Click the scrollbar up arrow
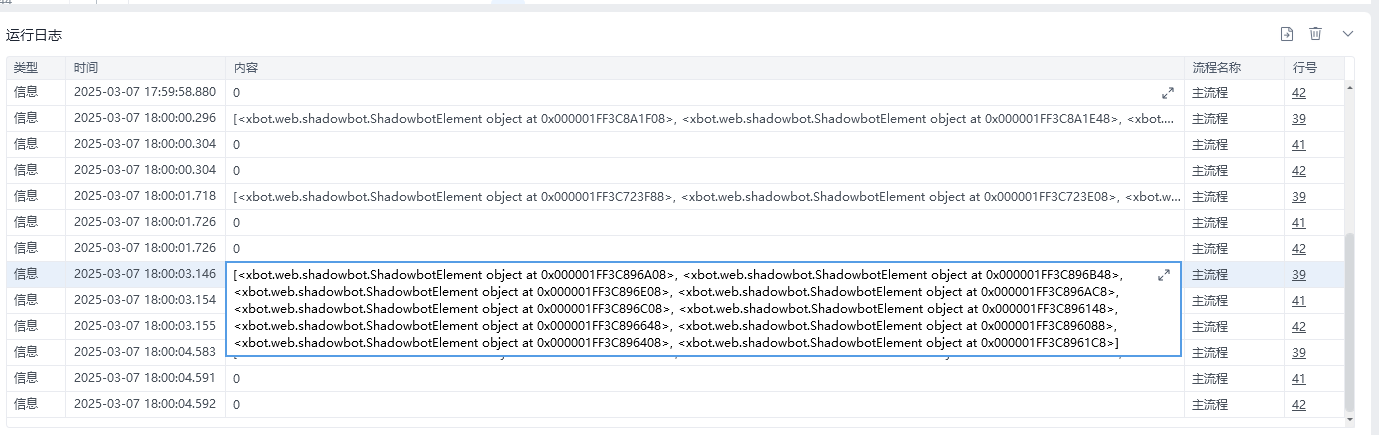The width and height of the screenshot is (1383, 435). (1350, 86)
